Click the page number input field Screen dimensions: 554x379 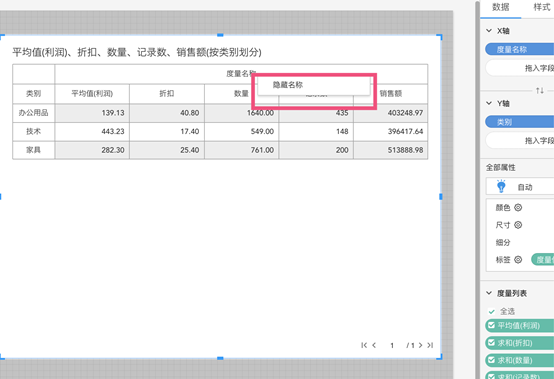click(392, 345)
